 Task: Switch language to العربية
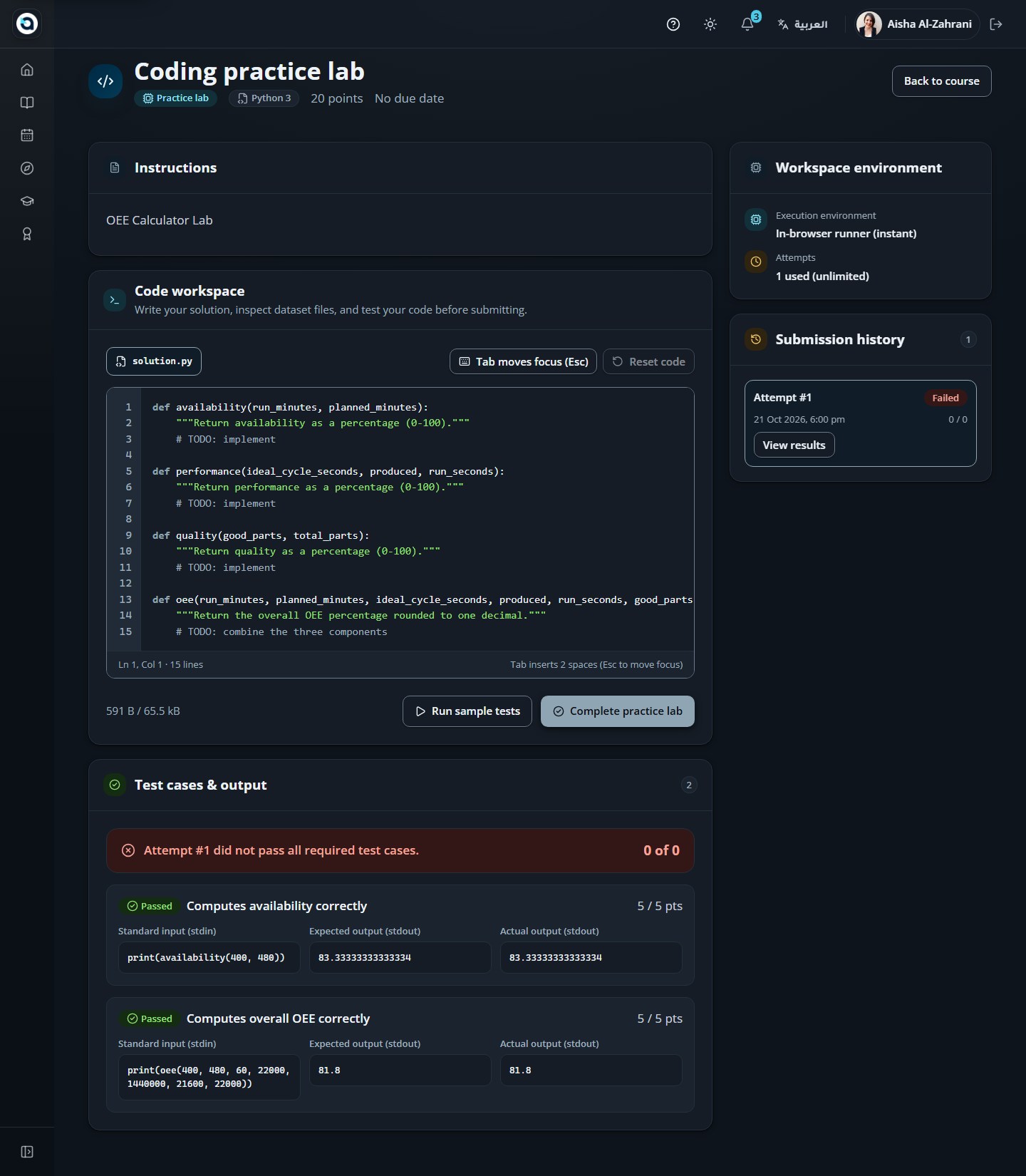tap(803, 24)
